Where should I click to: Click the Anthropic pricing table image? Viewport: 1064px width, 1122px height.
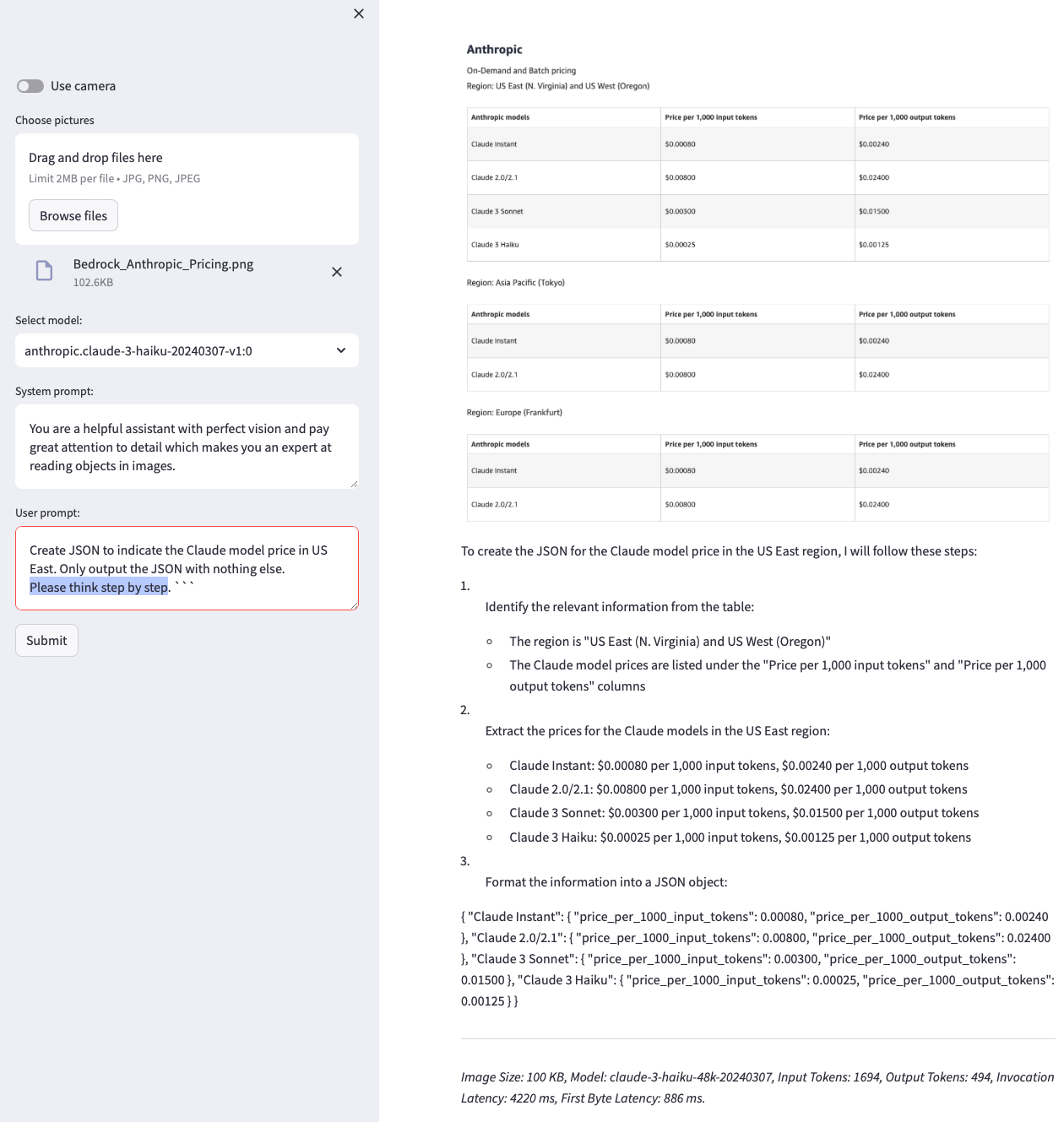point(757,279)
